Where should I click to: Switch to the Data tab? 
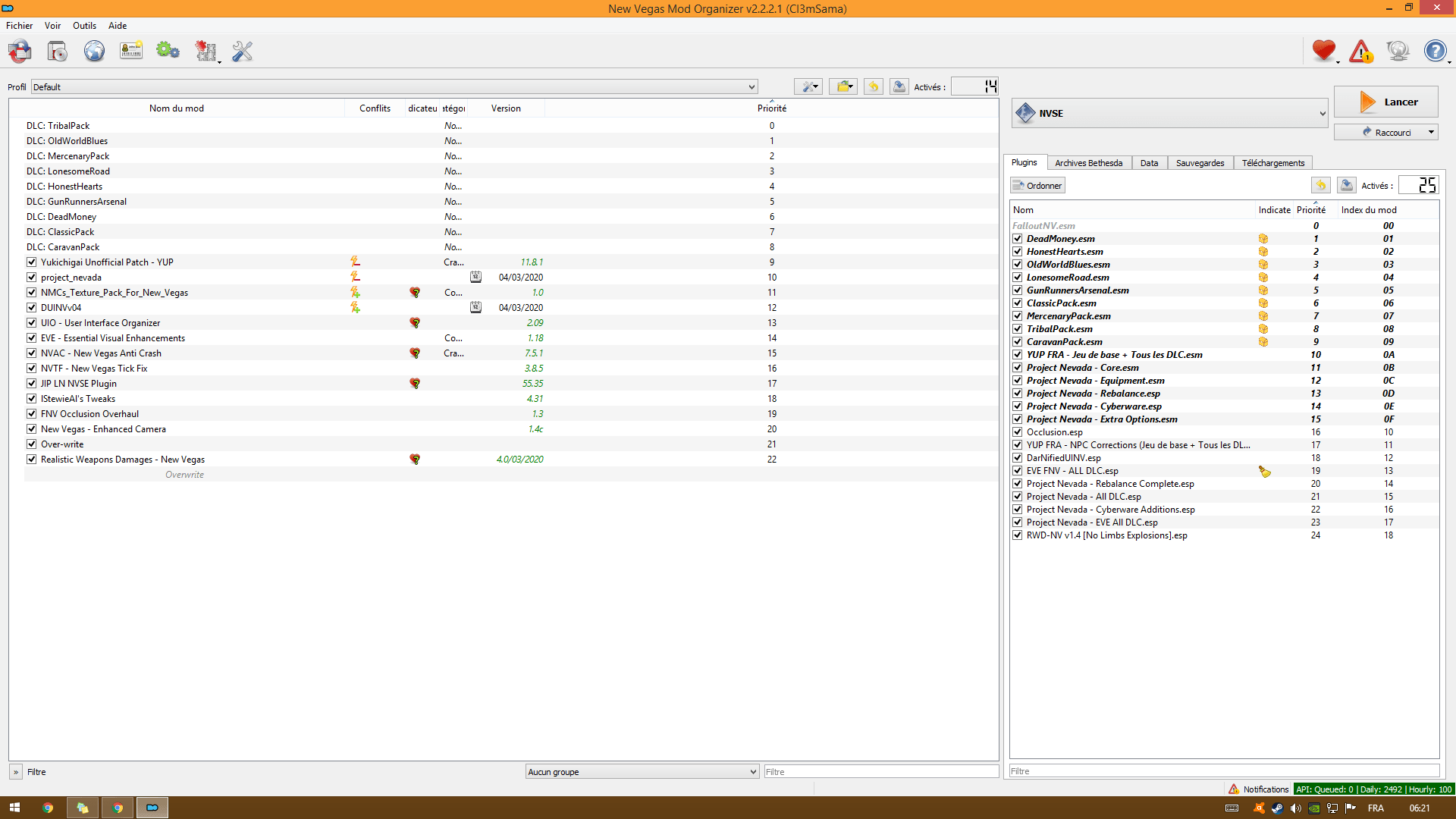click(x=1149, y=163)
